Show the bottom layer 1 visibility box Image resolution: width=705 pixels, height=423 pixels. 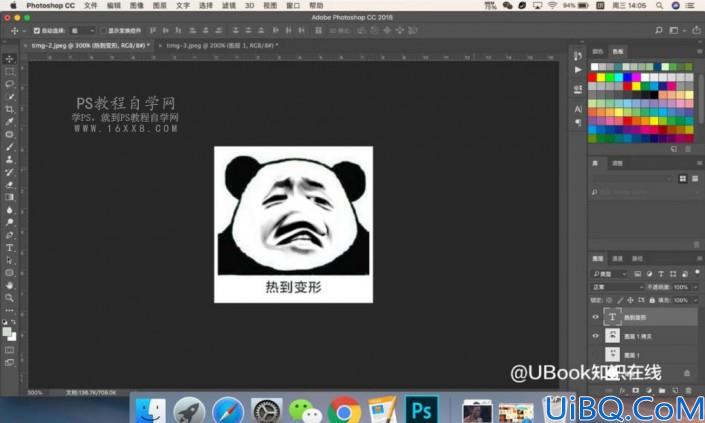(x=595, y=355)
